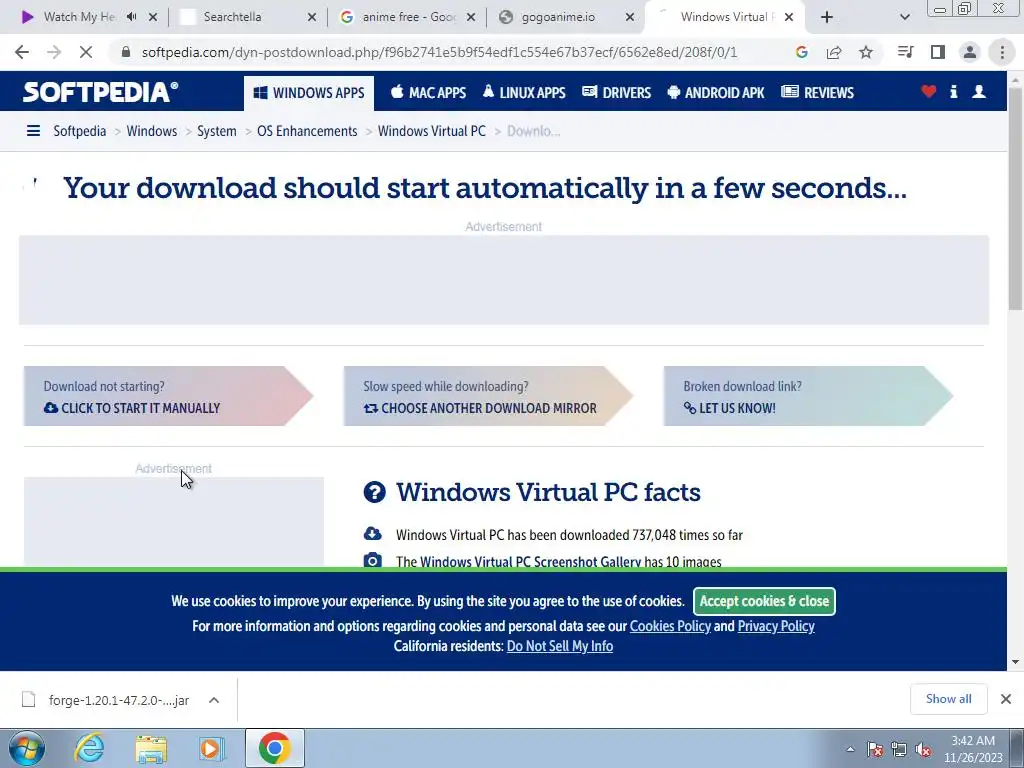Launch Internet Explorer from the taskbar
The width and height of the screenshot is (1024, 768).
coord(89,748)
